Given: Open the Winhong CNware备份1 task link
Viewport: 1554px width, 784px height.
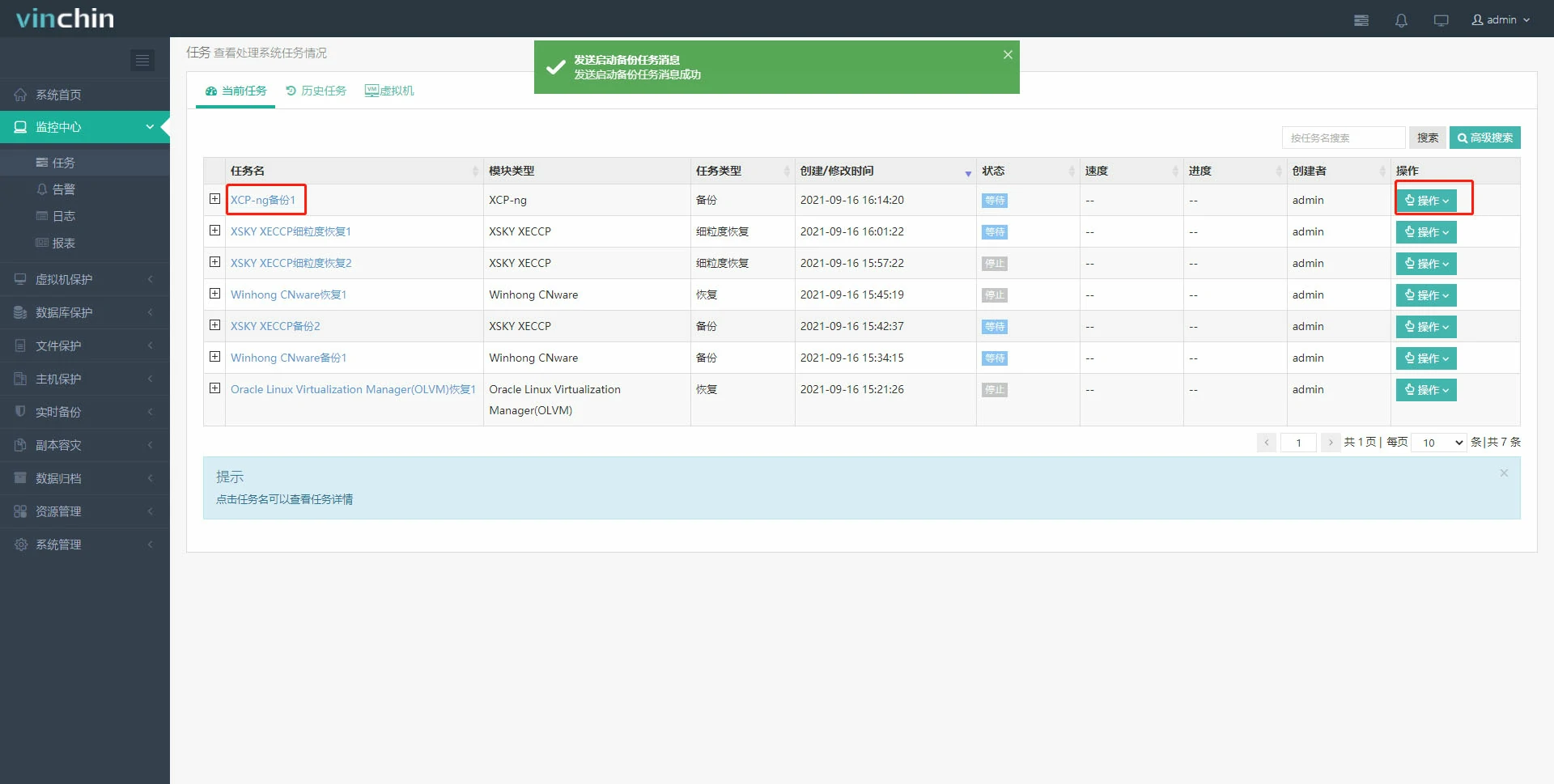Looking at the screenshot, I should click(x=288, y=358).
